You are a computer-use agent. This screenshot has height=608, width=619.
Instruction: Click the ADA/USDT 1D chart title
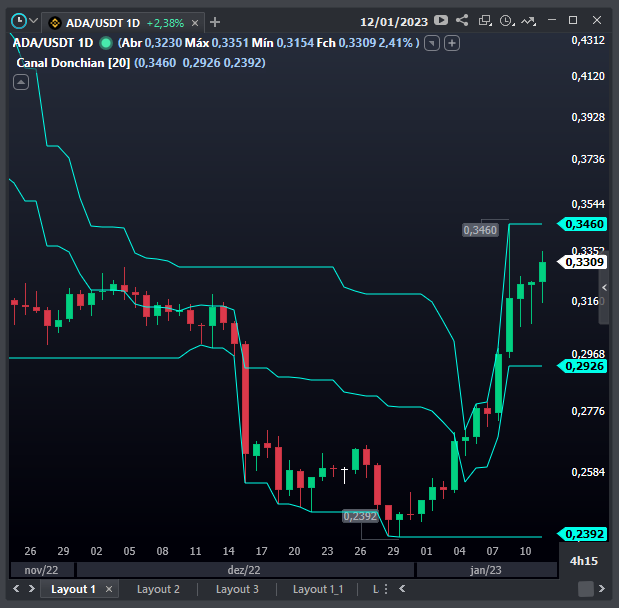pos(53,43)
